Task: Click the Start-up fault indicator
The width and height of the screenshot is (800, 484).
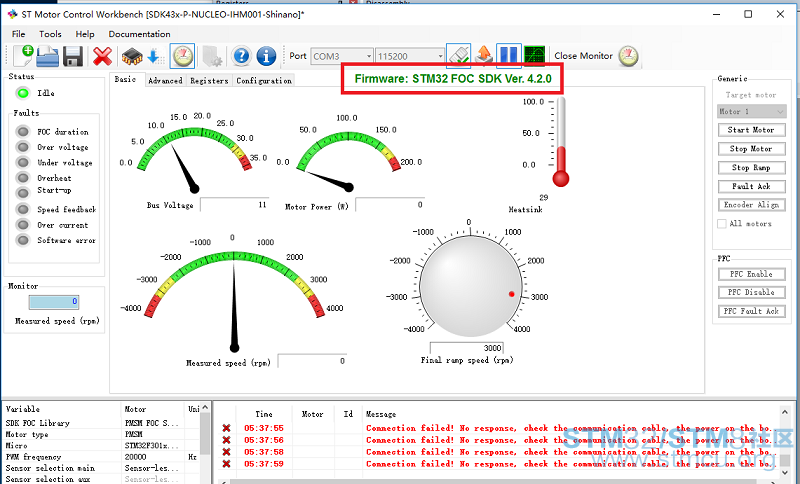Action: coord(22,193)
